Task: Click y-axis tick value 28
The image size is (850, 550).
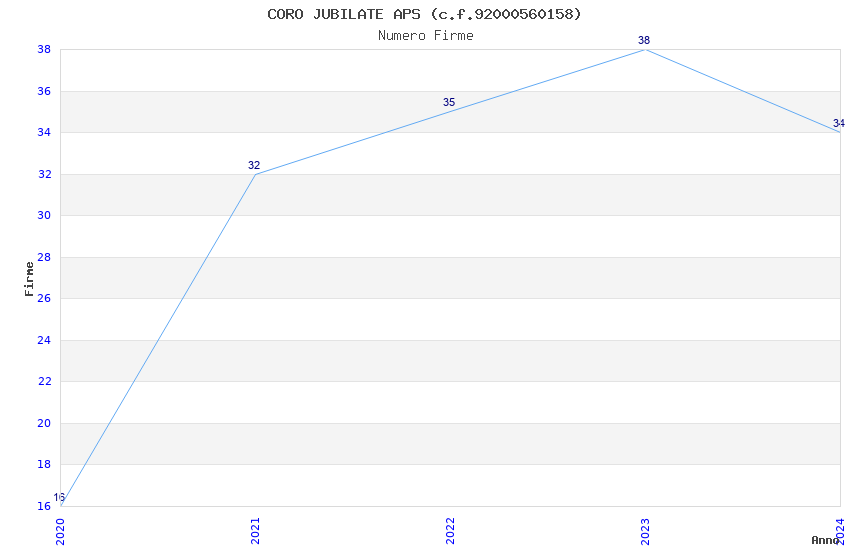Action: click(44, 257)
